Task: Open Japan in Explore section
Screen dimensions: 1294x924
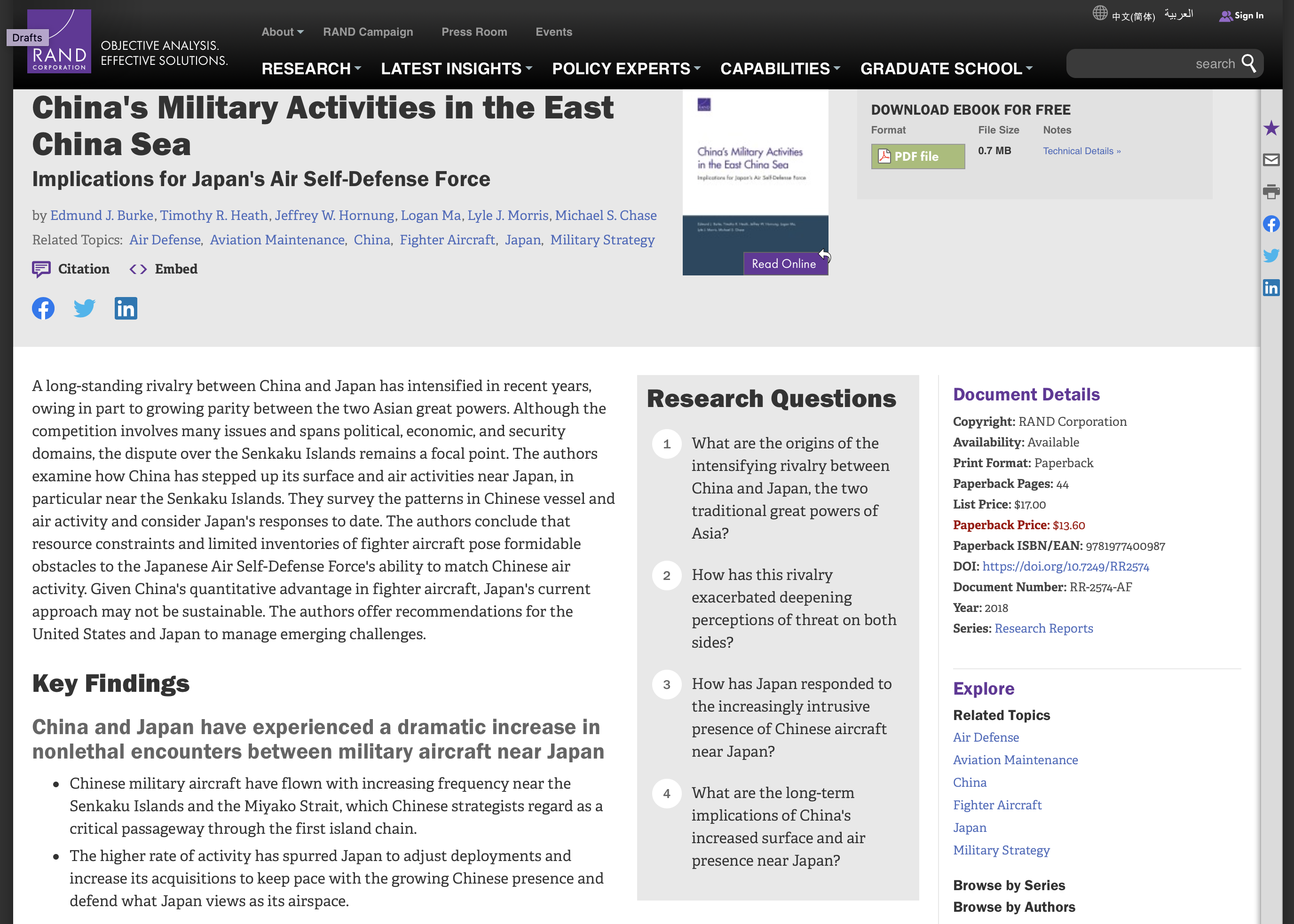Action: coord(970,828)
